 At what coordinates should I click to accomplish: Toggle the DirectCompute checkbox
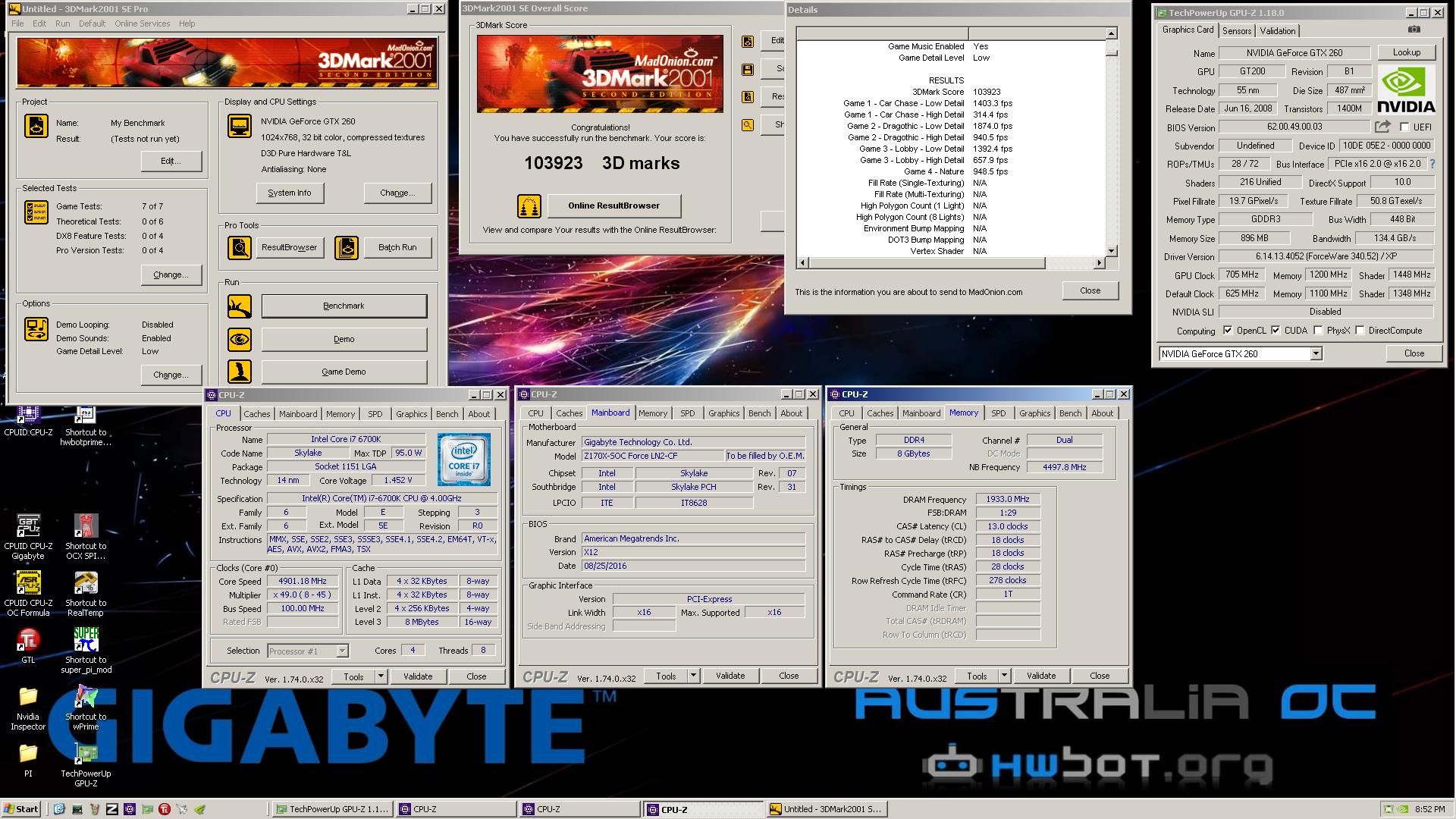(x=1360, y=331)
